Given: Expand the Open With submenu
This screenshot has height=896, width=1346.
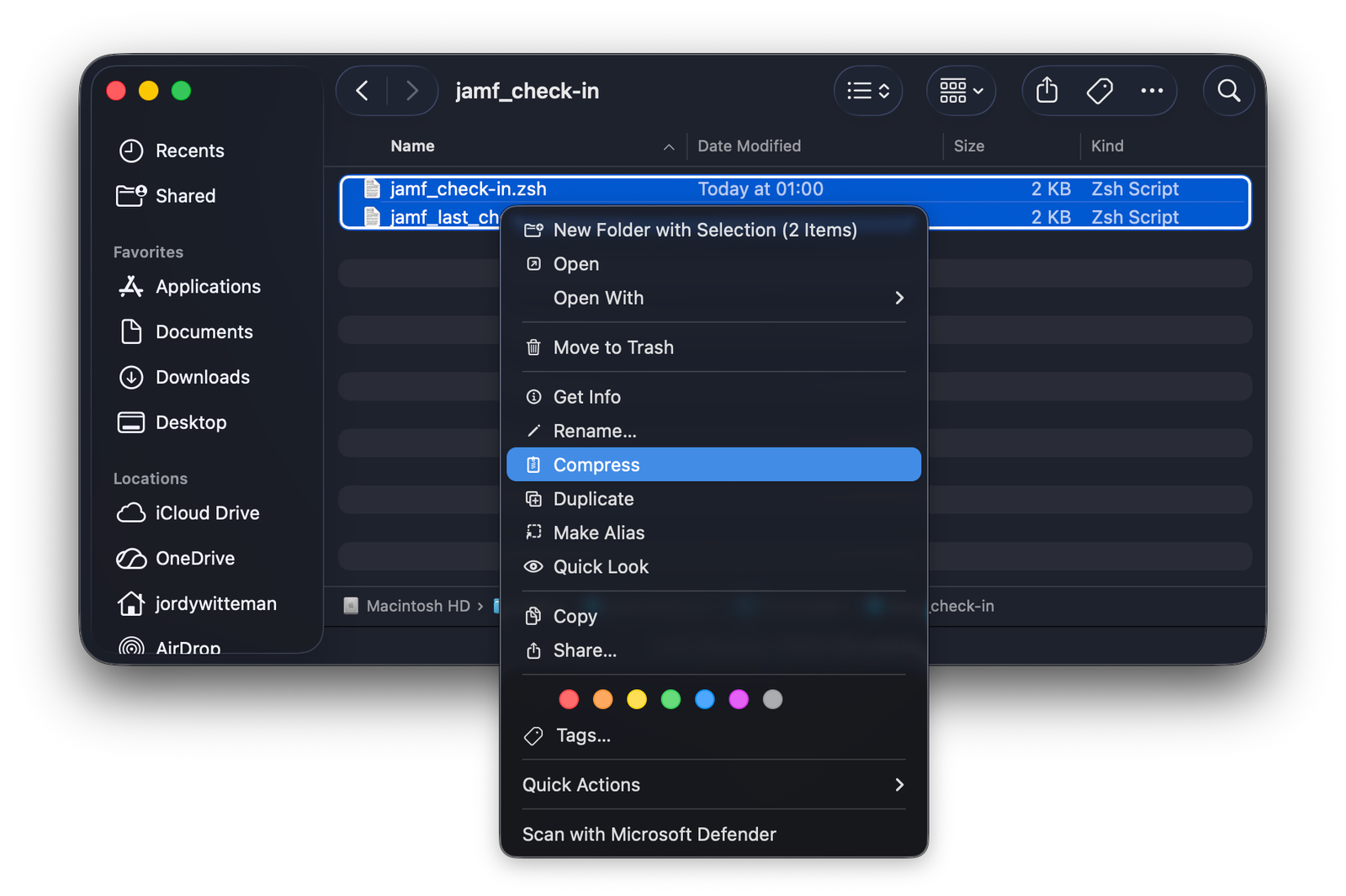Looking at the screenshot, I should (x=713, y=298).
